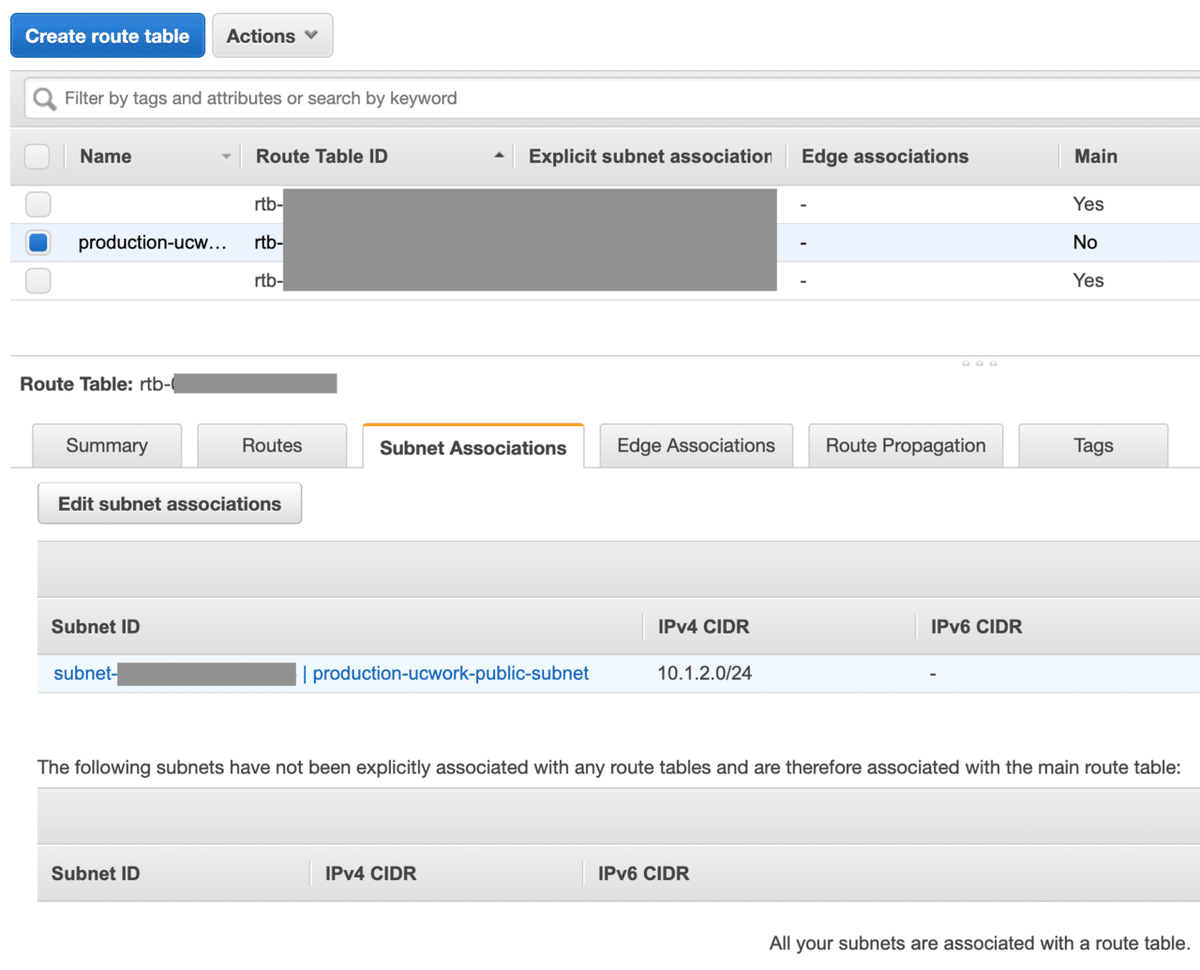The image size is (1200, 970).
Task: Open the production-ucwork-public-subnet link
Action: [451, 674]
